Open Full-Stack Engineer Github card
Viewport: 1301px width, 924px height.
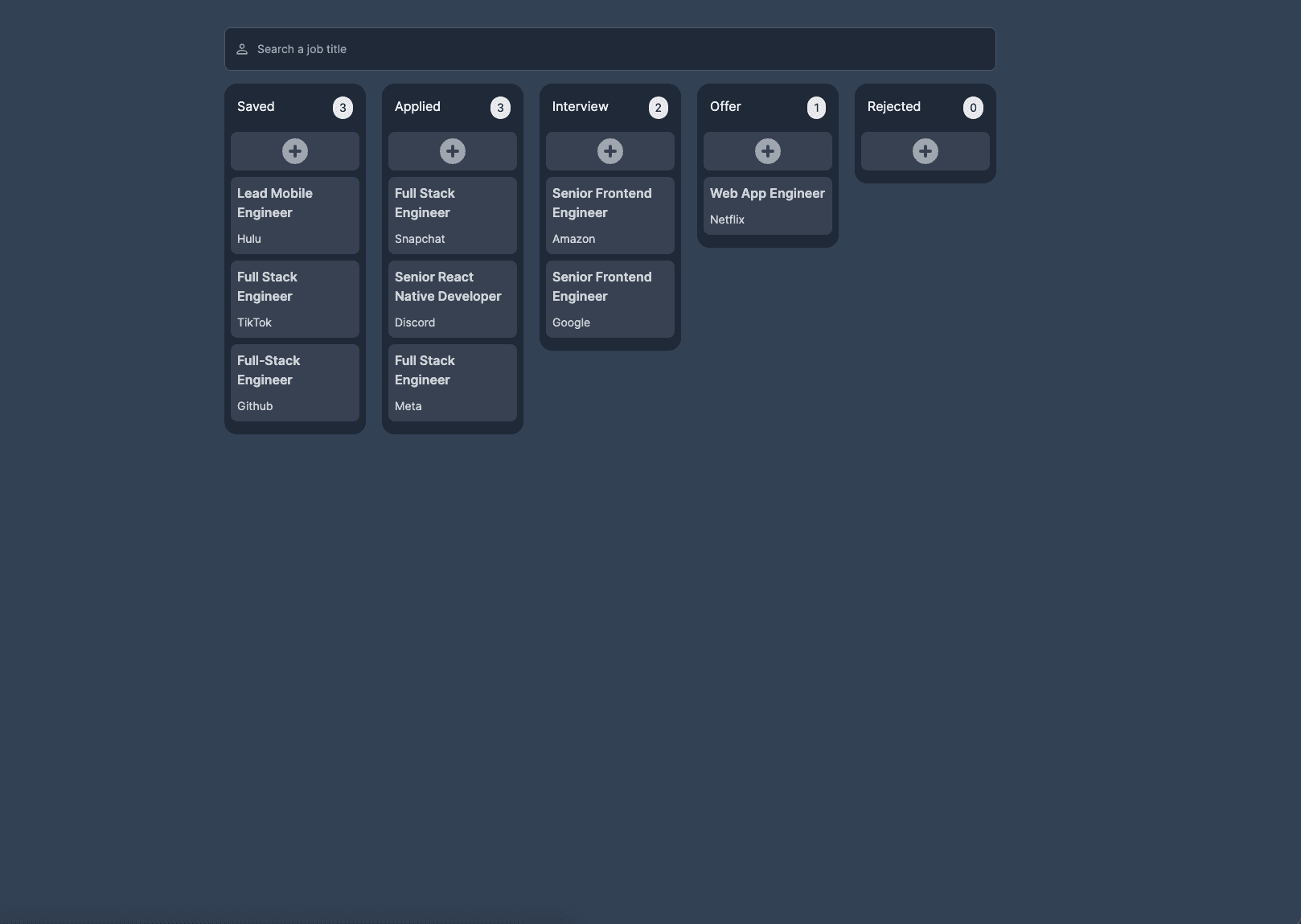click(295, 383)
